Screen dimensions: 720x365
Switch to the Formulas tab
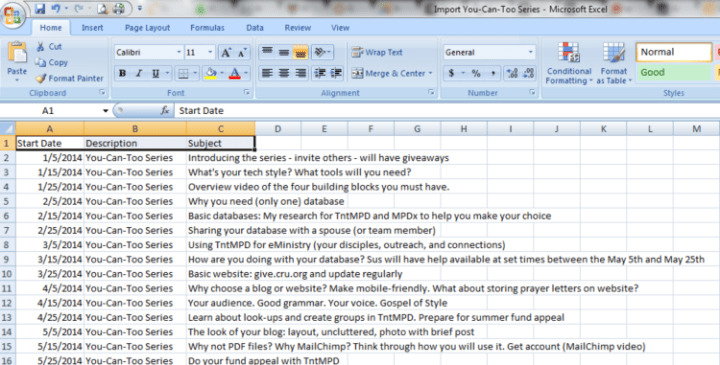pyautogui.click(x=208, y=28)
